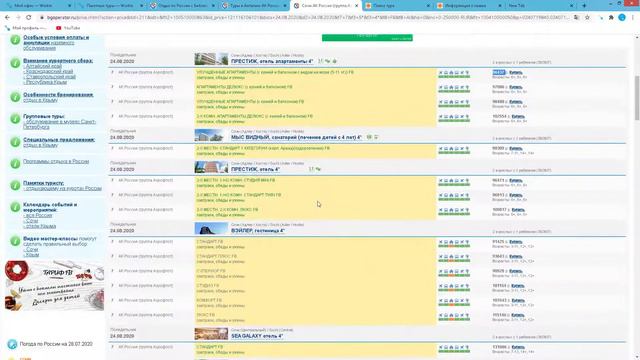The image size is (640, 360).
Task: Open Ставропольский край resort fee link
Action: pos(50,76)
